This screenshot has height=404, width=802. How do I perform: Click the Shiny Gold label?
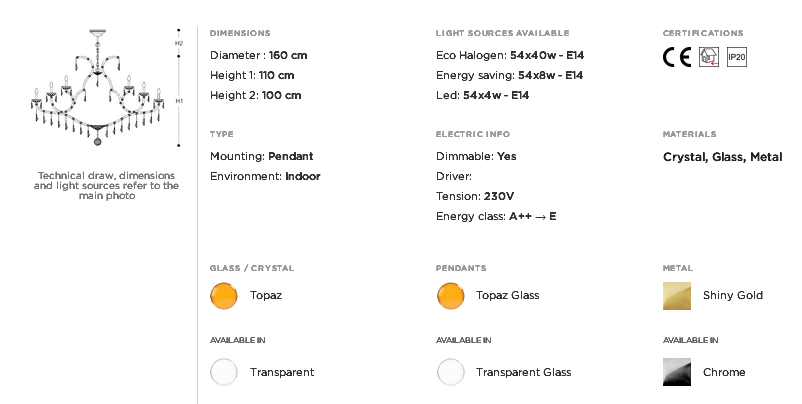pyautogui.click(x=732, y=295)
